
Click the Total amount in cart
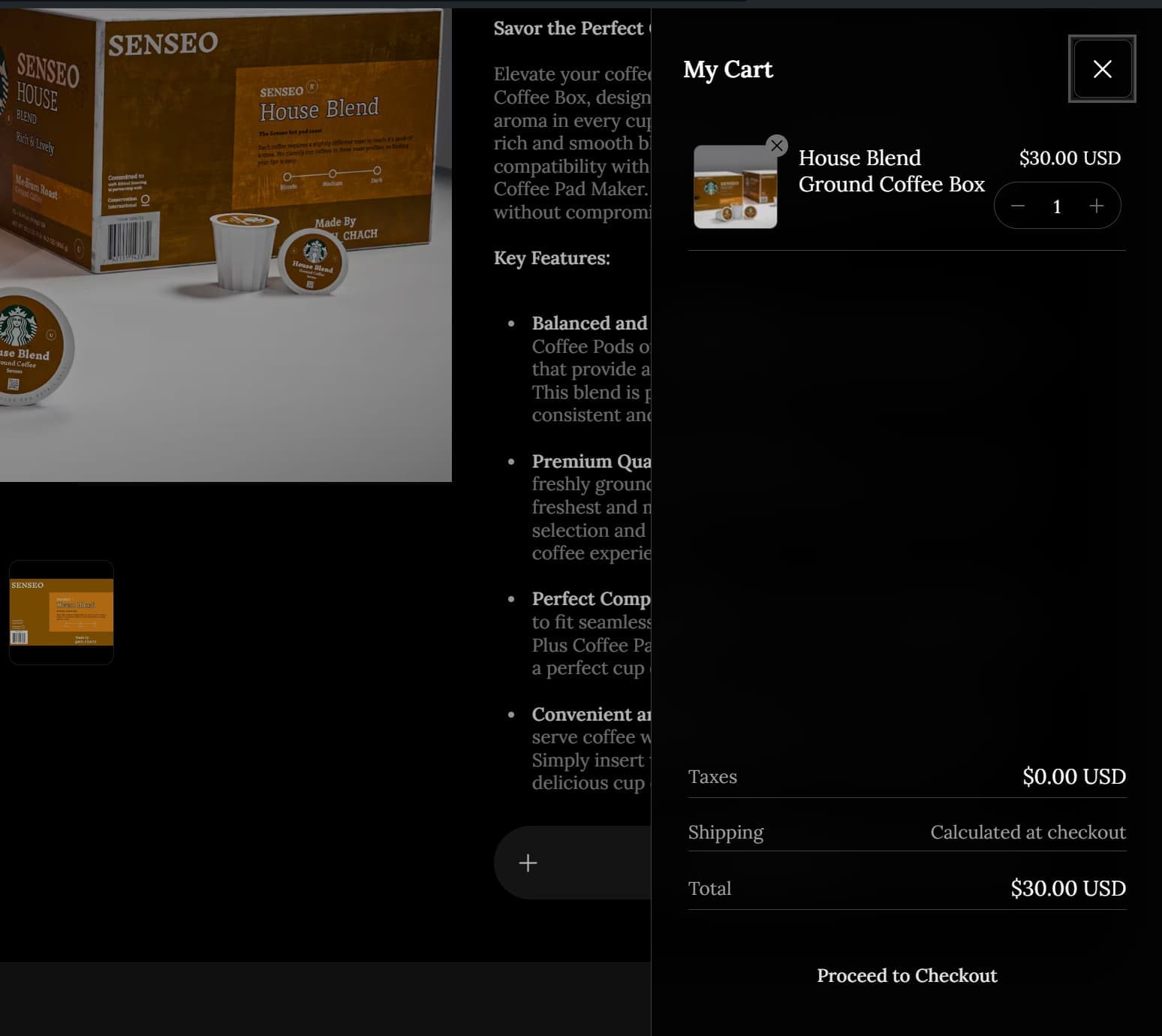[x=1067, y=889]
